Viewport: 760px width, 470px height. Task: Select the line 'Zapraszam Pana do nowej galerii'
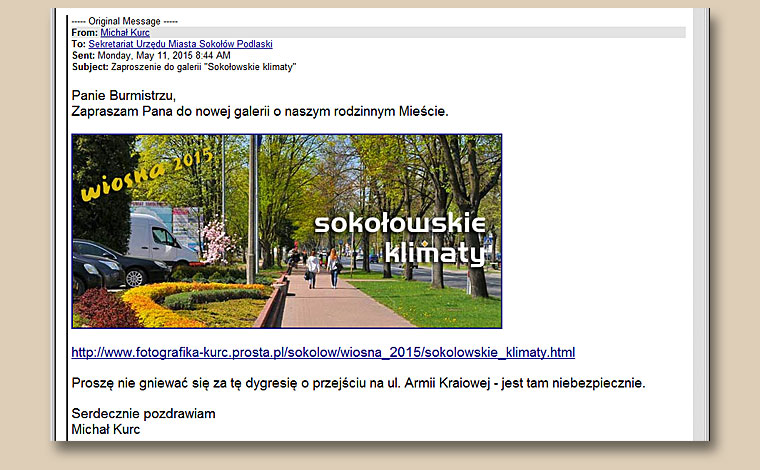point(260,111)
